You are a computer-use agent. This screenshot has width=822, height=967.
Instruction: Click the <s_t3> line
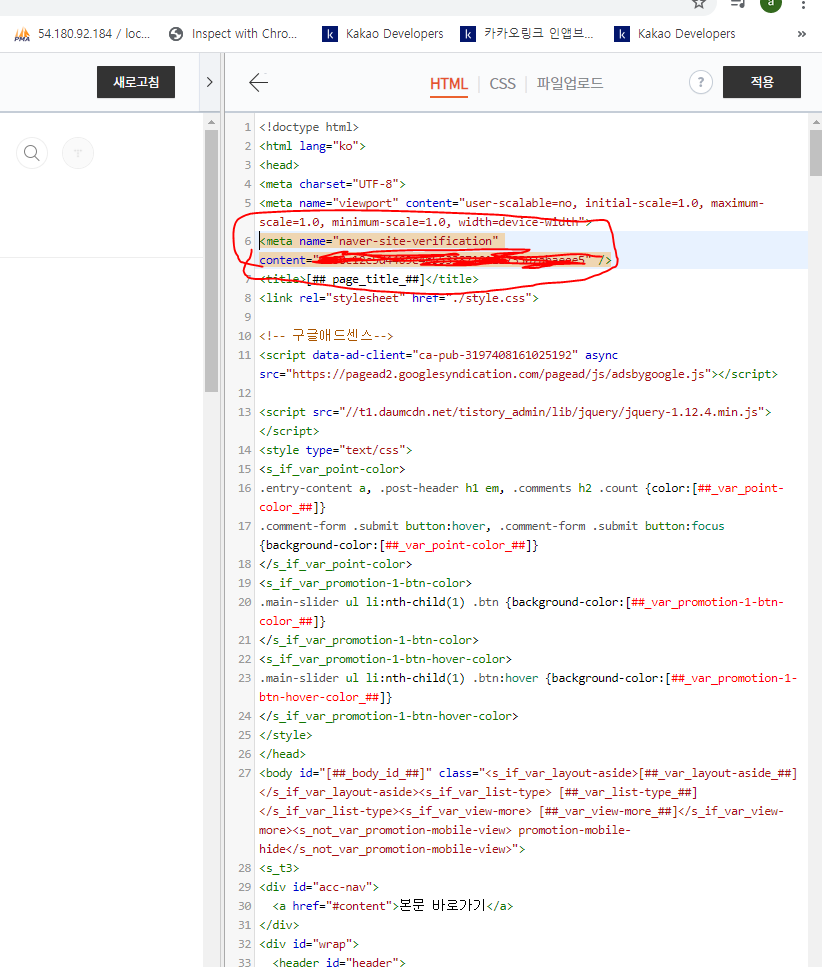pyautogui.click(x=279, y=868)
